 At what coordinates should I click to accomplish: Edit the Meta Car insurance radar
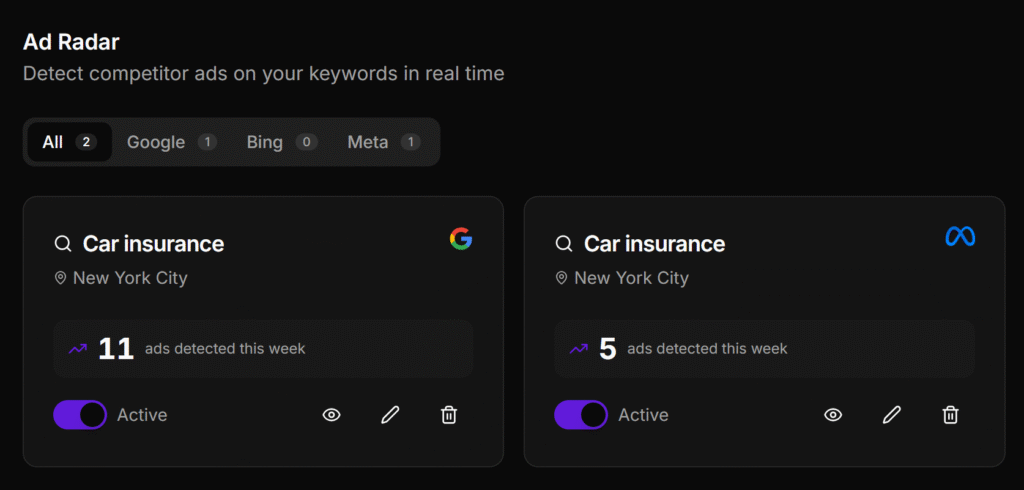[891, 415]
